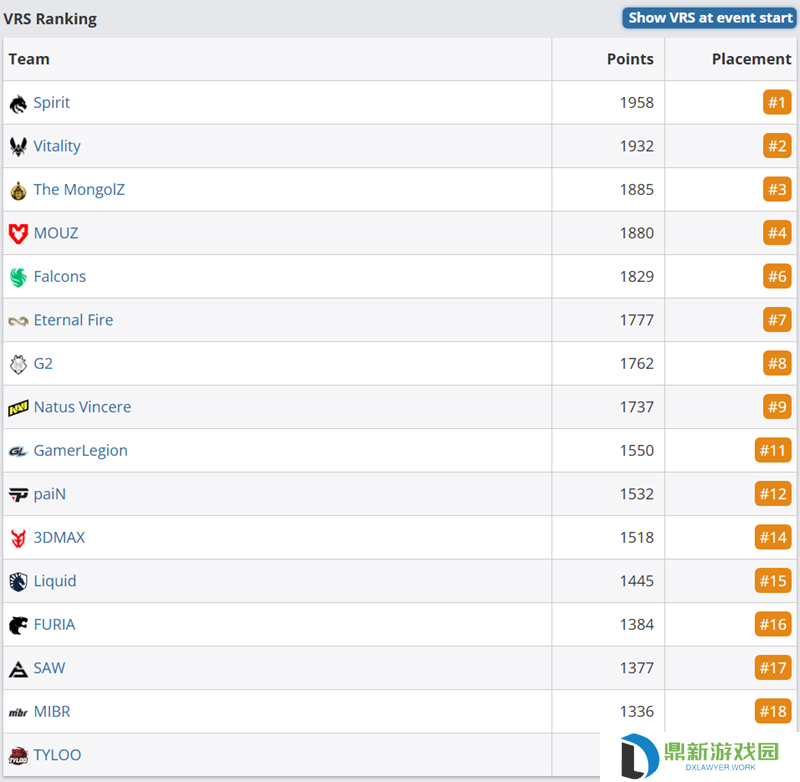The image size is (800, 782).
Task: Click the Team column header
Action: (29, 59)
